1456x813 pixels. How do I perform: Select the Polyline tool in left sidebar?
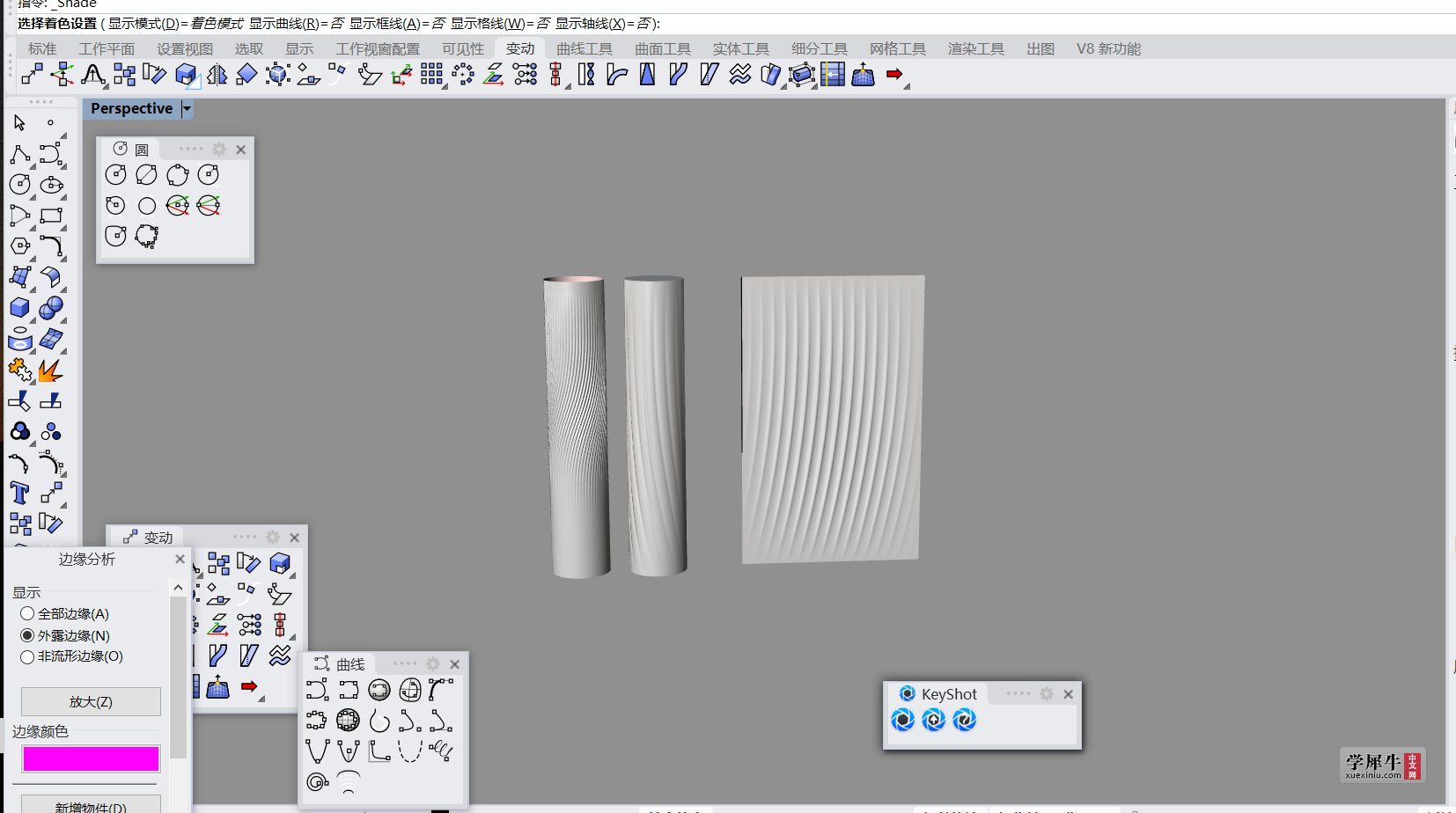20,155
